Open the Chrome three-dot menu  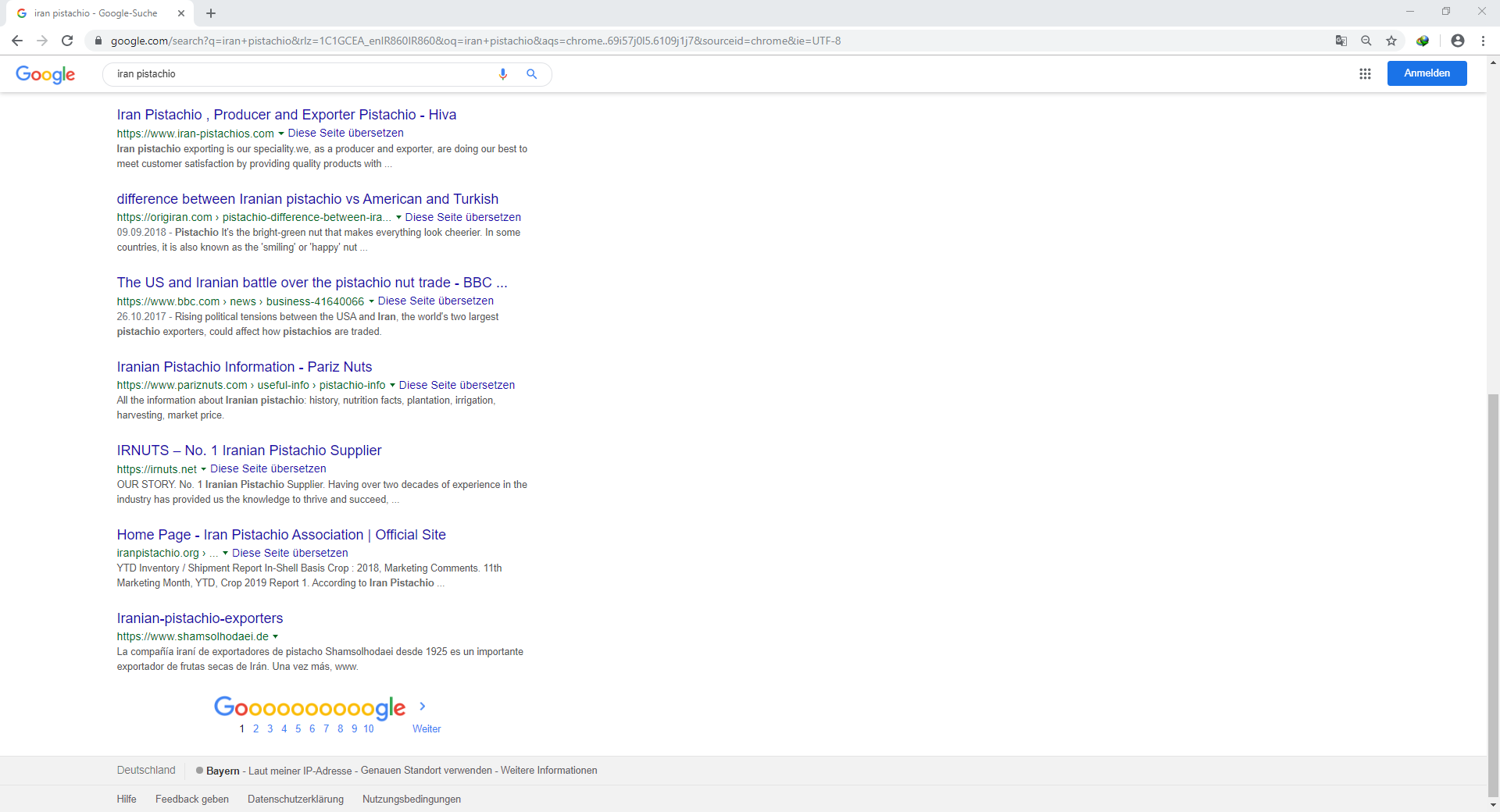[x=1483, y=41]
